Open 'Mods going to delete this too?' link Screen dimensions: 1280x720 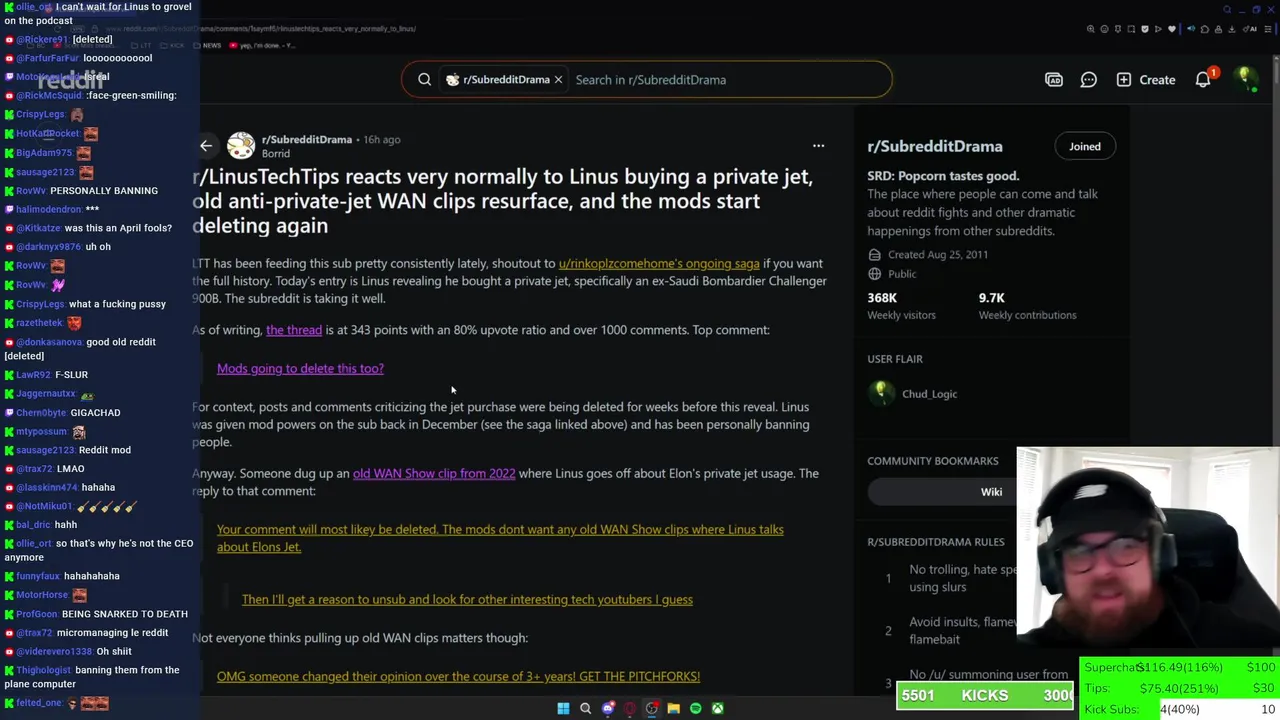(x=300, y=368)
